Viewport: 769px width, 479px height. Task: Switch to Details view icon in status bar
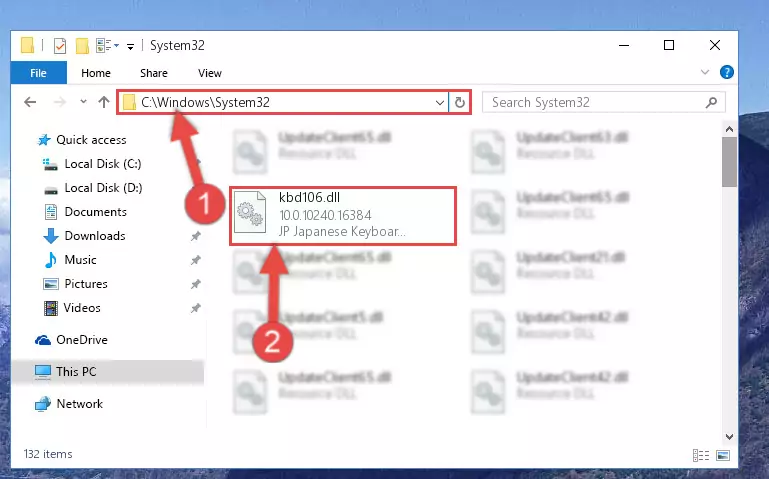(x=701, y=455)
